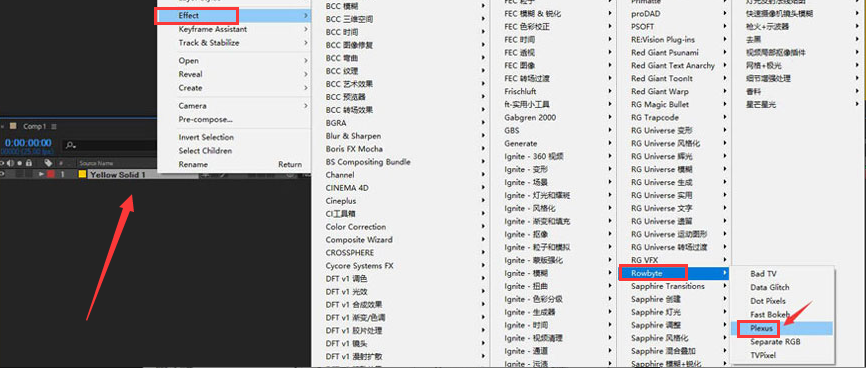This screenshot has height=368, width=866.
Task: Click the Comp 1 panel menu icon
Action: 54,127
